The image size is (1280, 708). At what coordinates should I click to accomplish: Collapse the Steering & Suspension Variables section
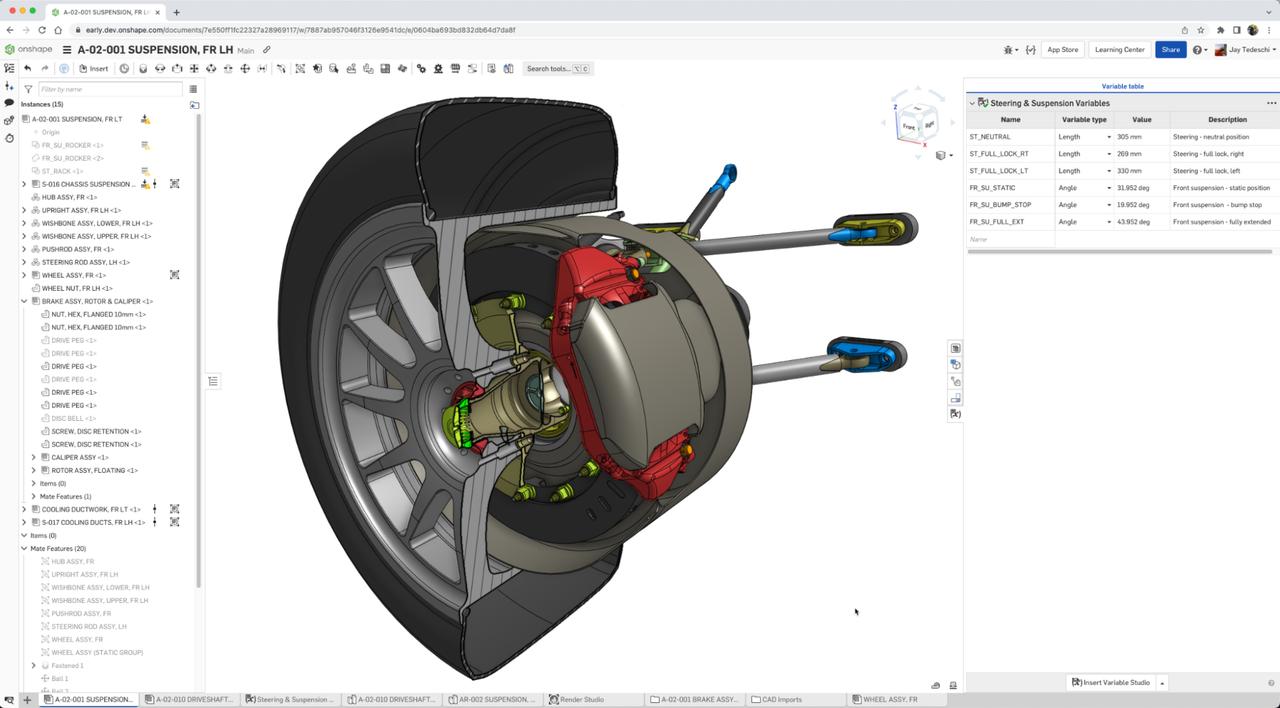click(972, 103)
